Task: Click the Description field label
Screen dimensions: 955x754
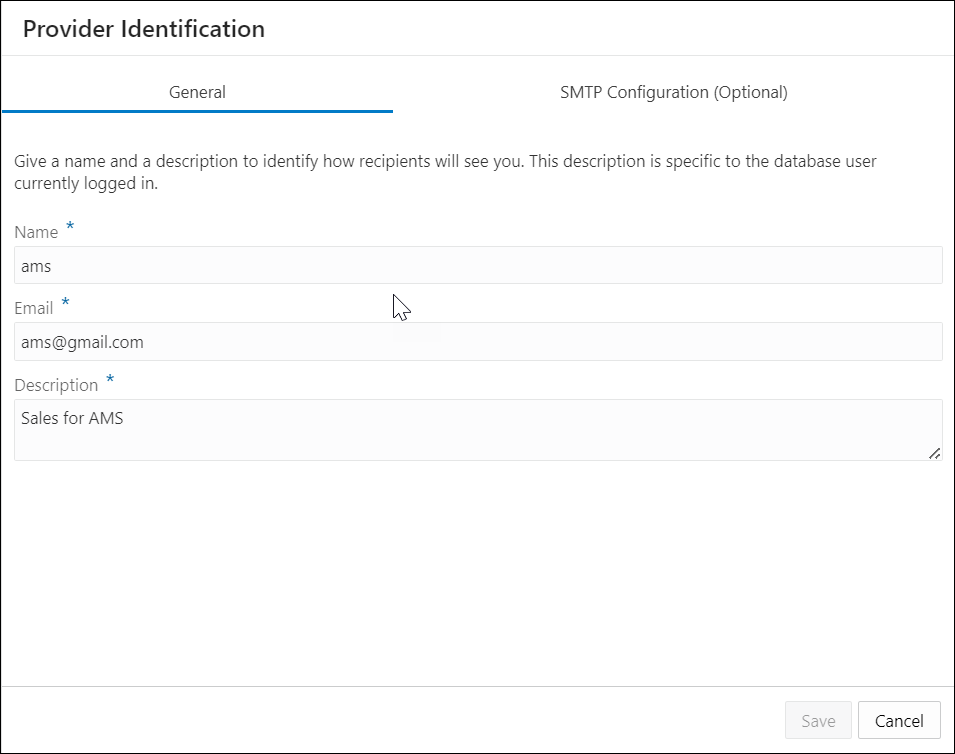Action: point(56,385)
